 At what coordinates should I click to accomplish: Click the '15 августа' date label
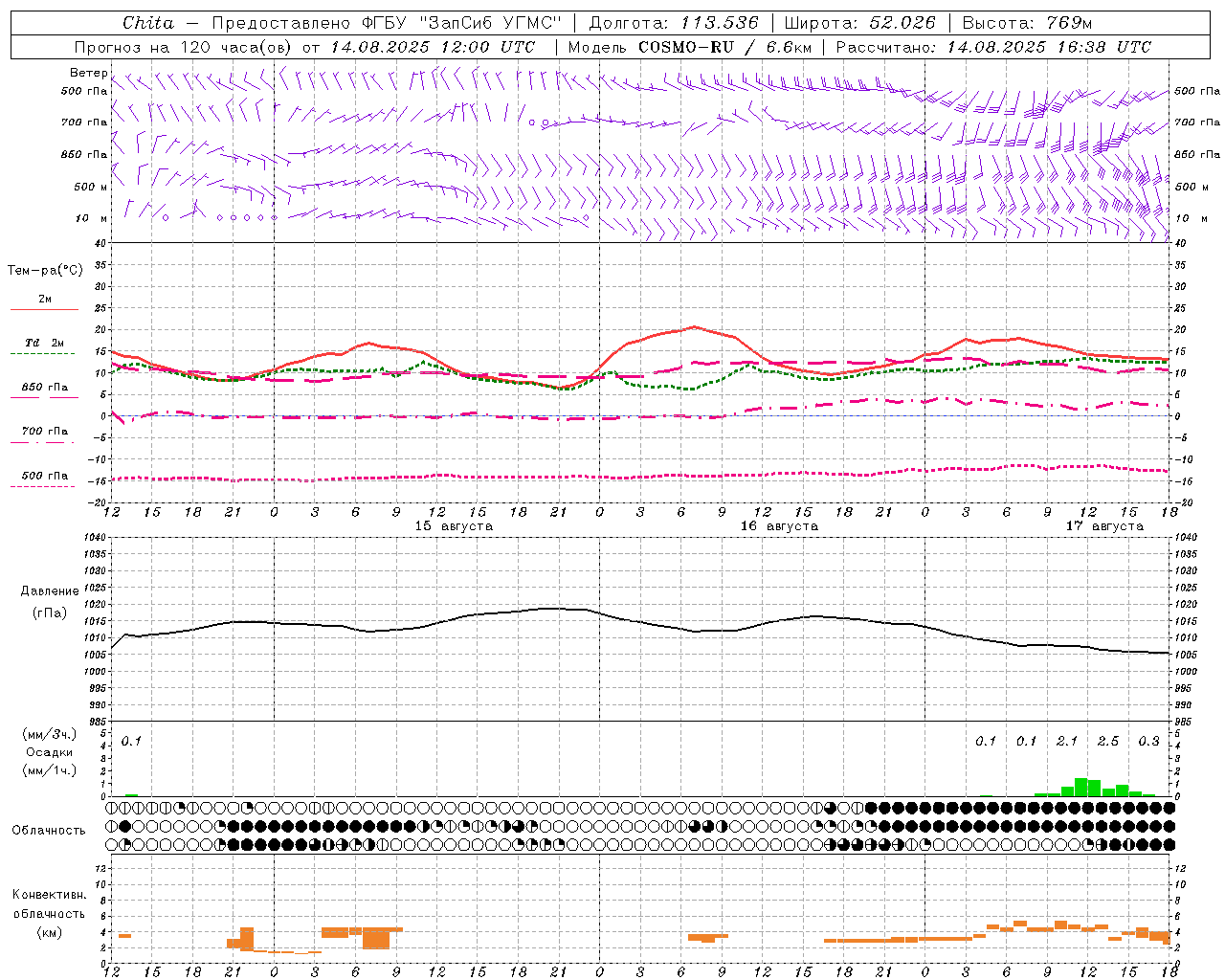point(454,526)
